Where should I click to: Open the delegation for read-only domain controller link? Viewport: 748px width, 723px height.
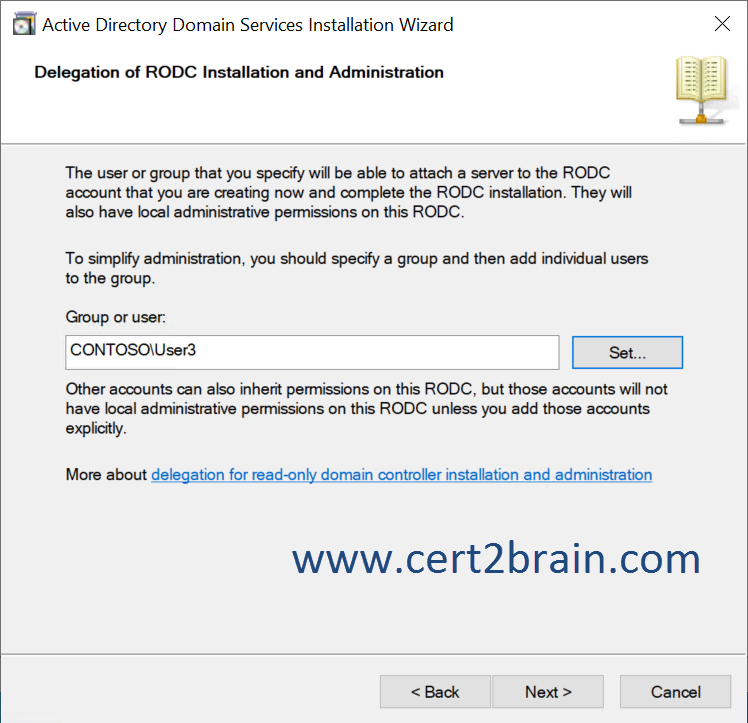[401, 475]
